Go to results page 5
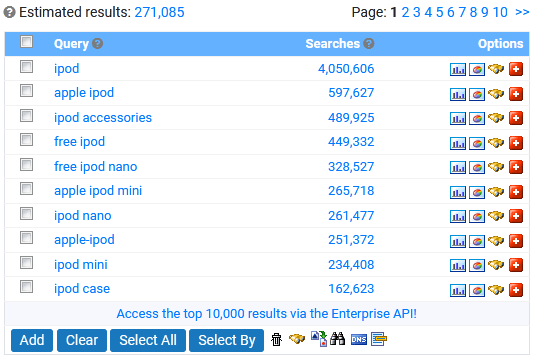This screenshot has width=534, height=360. point(440,12)
